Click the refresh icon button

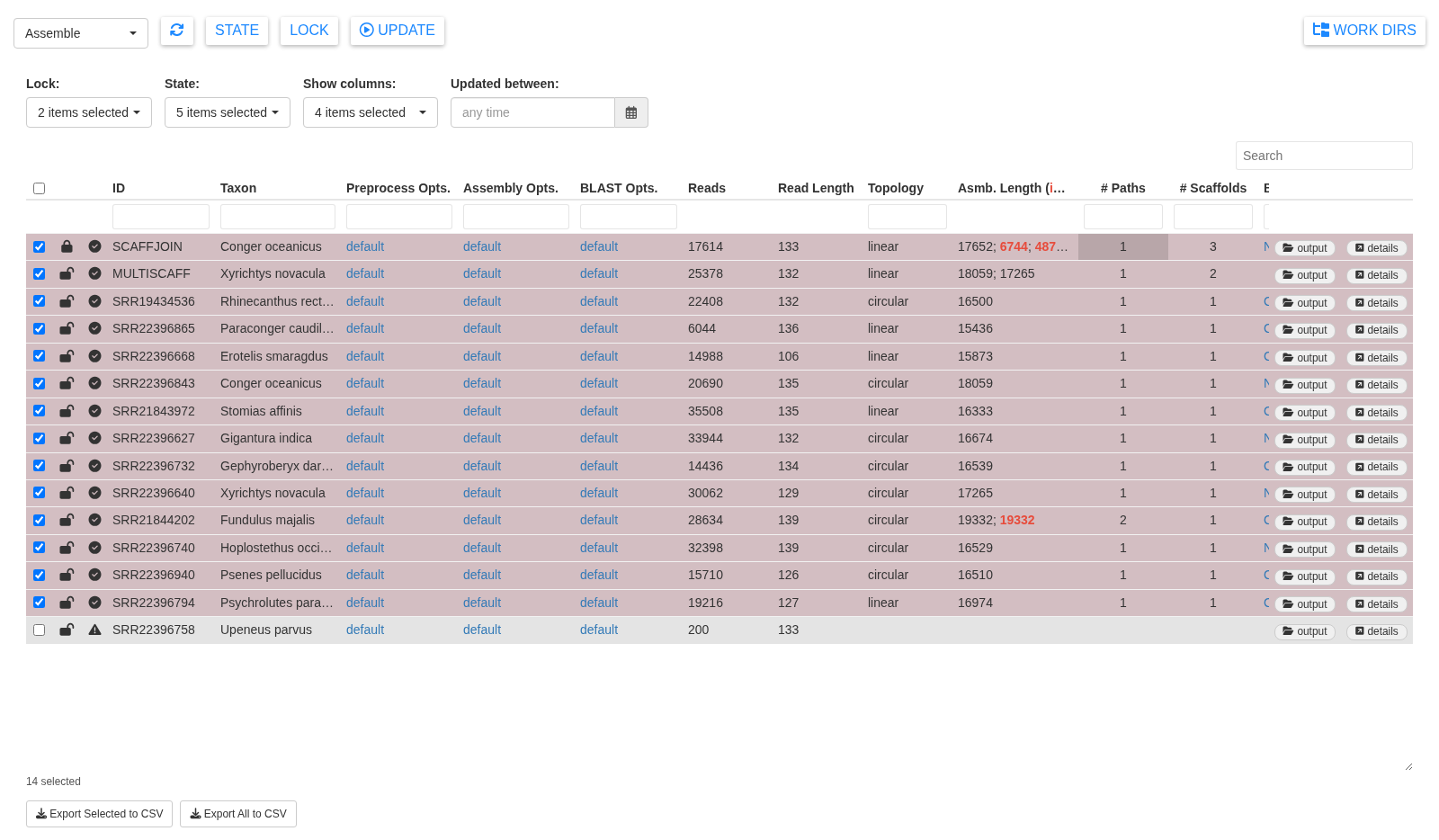coord(177,31)
